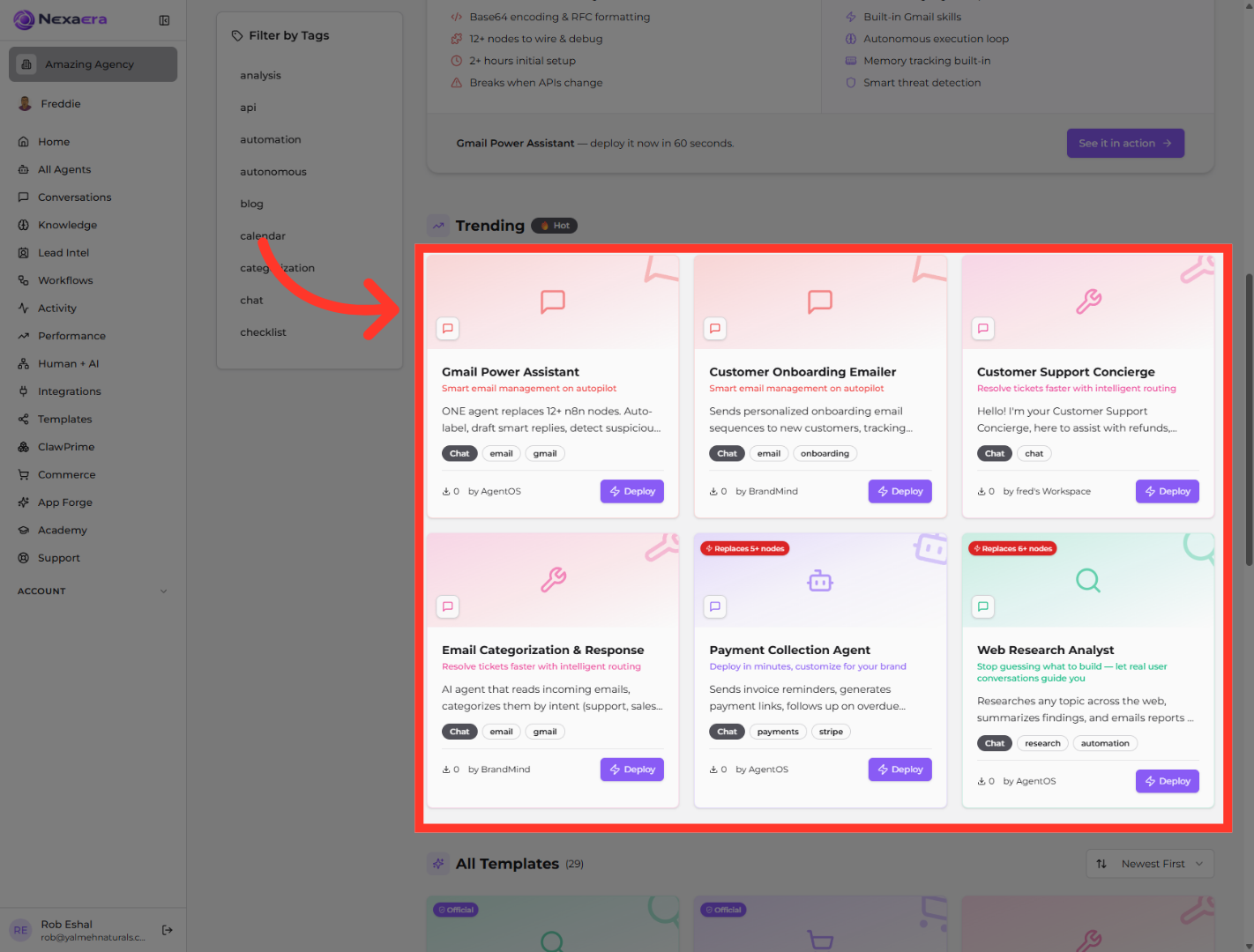1254x952 pixels.
Task: Open Gmail Power Assistant card thumbnail
Action: (x=553, y=302)
